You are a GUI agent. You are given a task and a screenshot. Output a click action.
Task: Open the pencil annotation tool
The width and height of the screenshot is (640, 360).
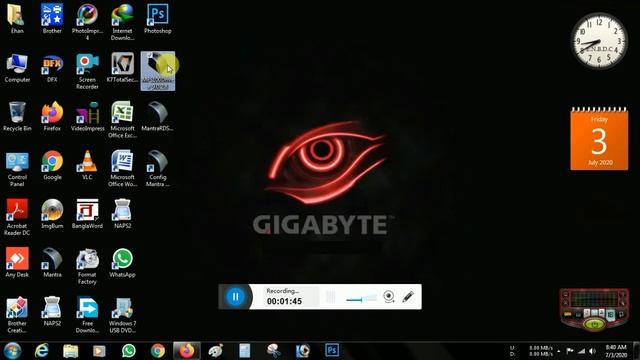pyautogui.click(x=408, y=297)
